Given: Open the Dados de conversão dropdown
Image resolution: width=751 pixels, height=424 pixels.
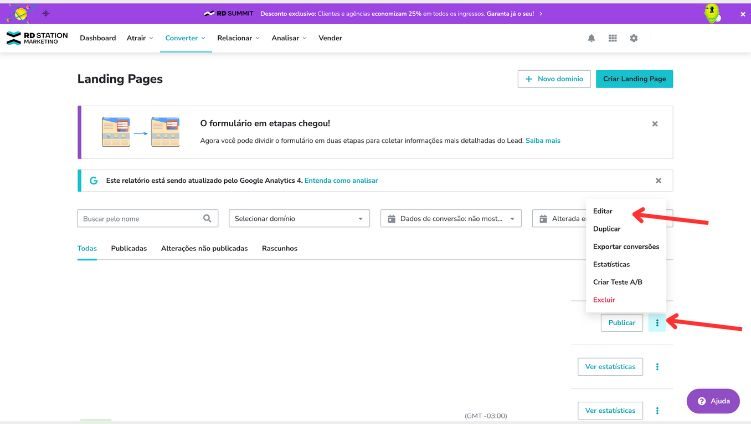Looking at the screenshot, I should 451,218.
